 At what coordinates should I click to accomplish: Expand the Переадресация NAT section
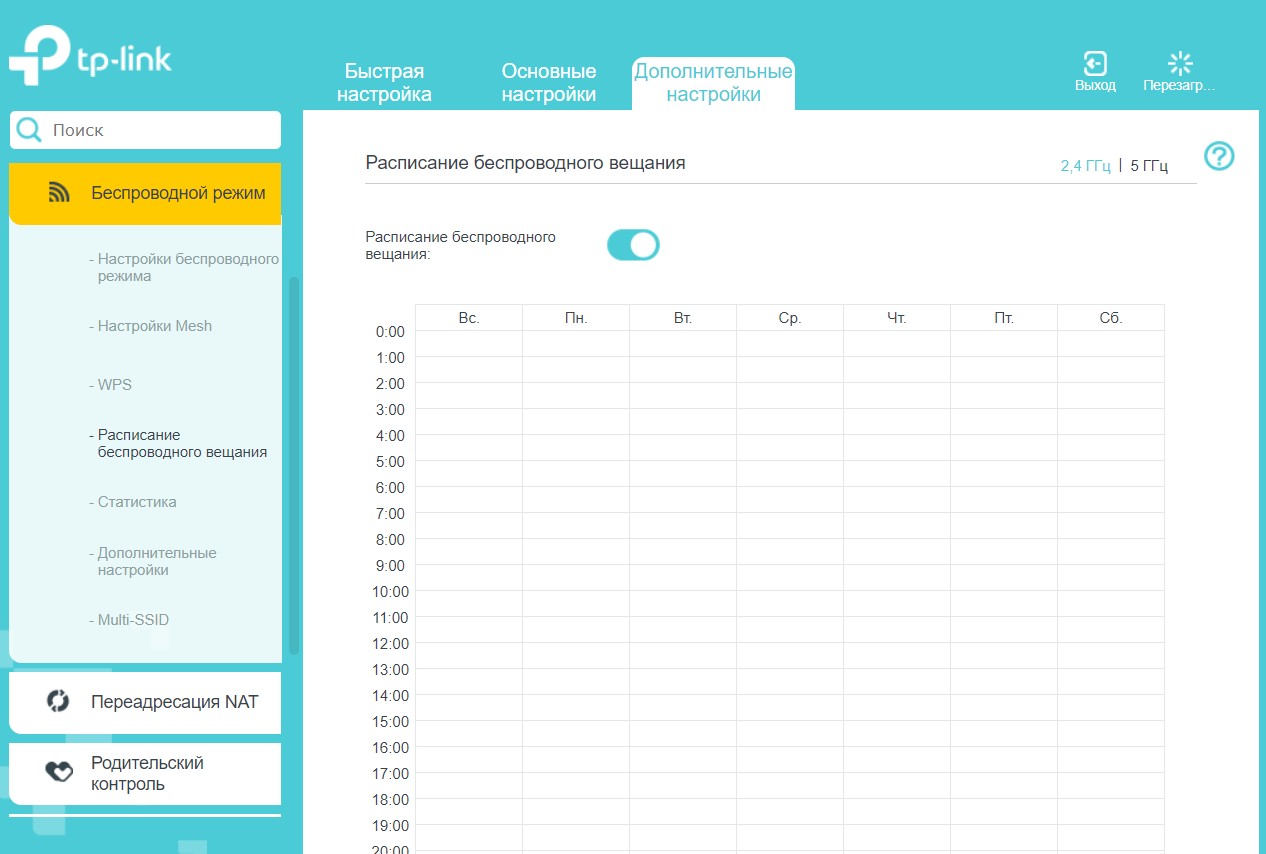click(x=174, y=702)
